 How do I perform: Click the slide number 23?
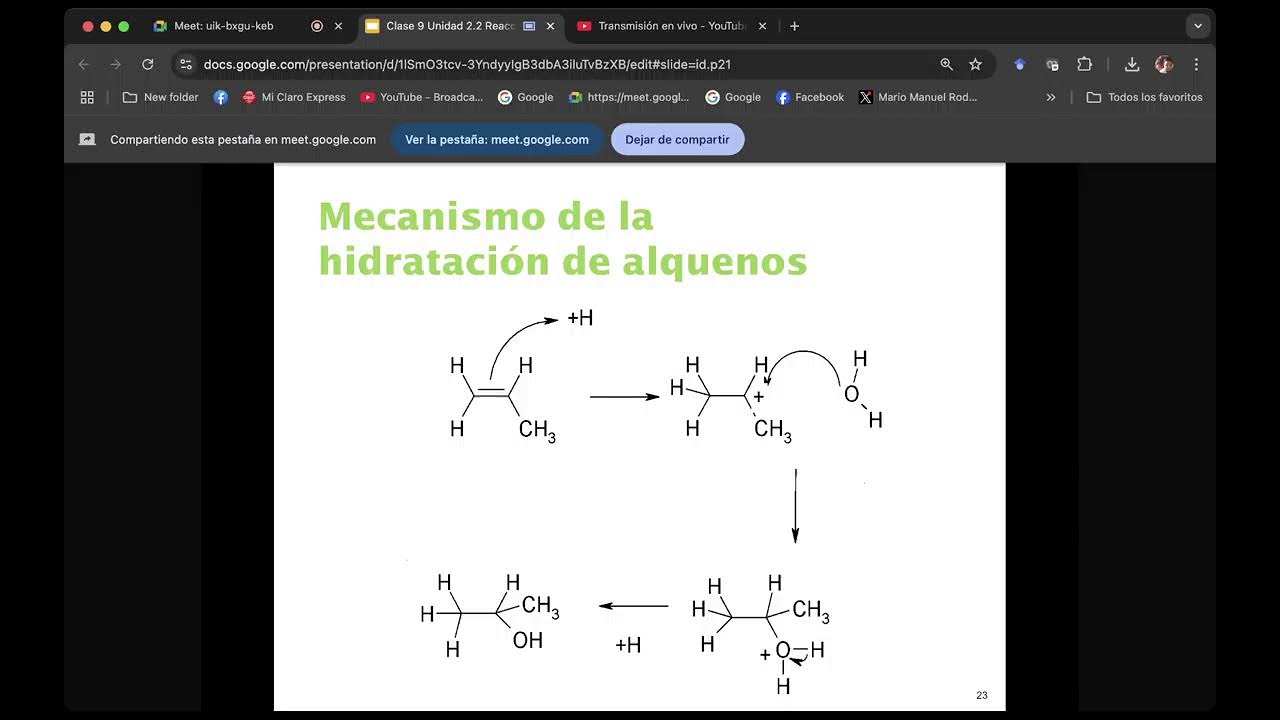pos(982,695)
